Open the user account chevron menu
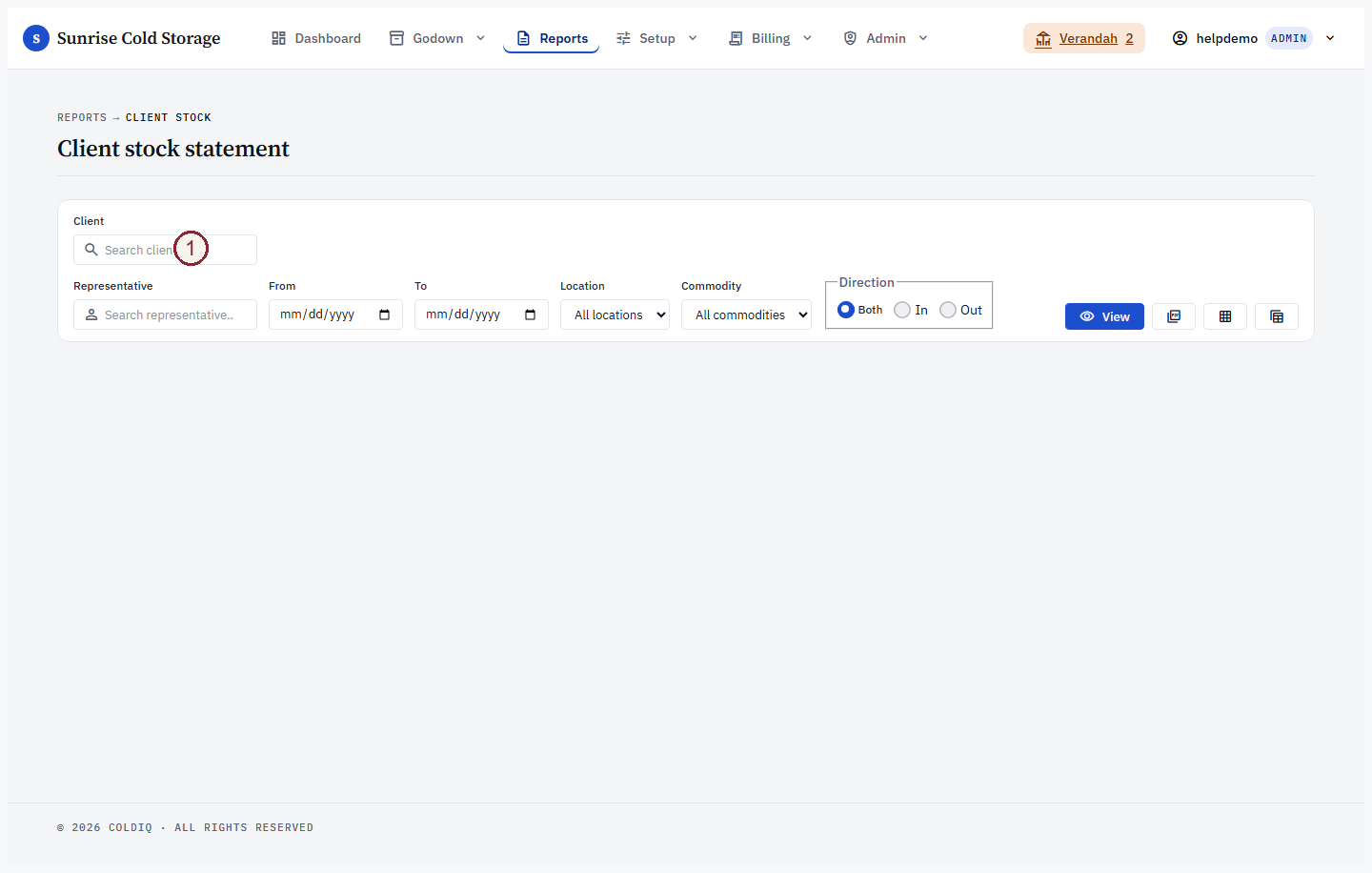 [x=1330, y=38]
